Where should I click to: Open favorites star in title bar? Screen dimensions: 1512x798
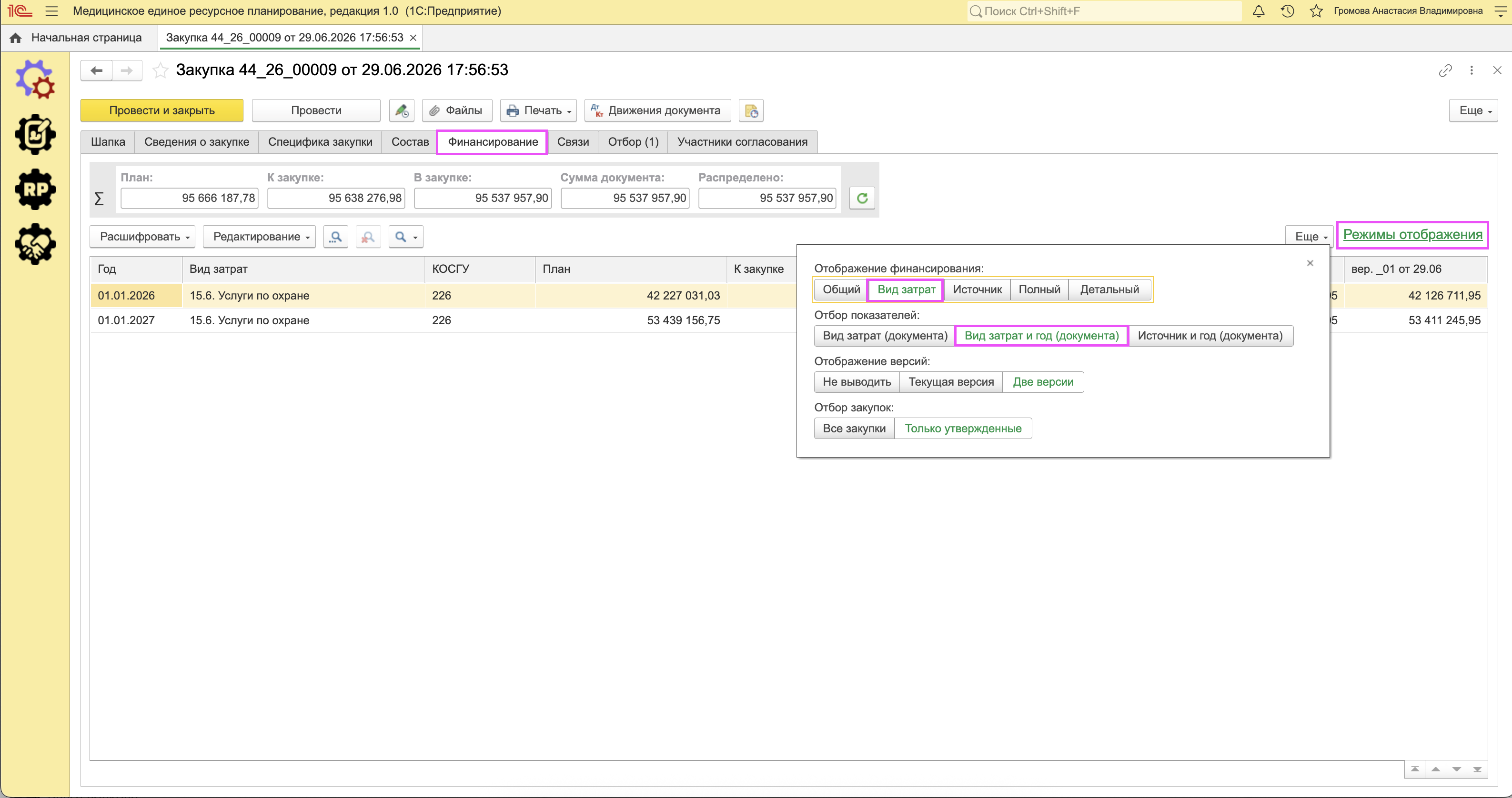click(1316, 11)
